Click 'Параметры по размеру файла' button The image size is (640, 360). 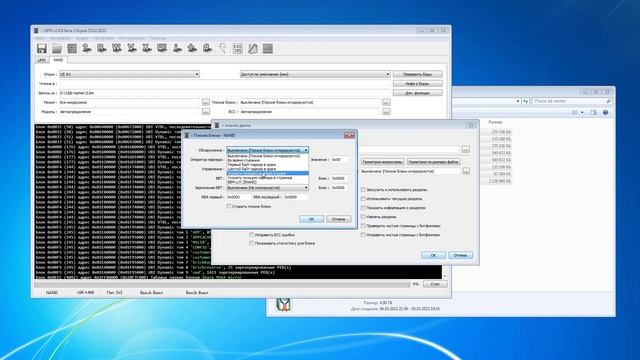(x=433, y=162)
